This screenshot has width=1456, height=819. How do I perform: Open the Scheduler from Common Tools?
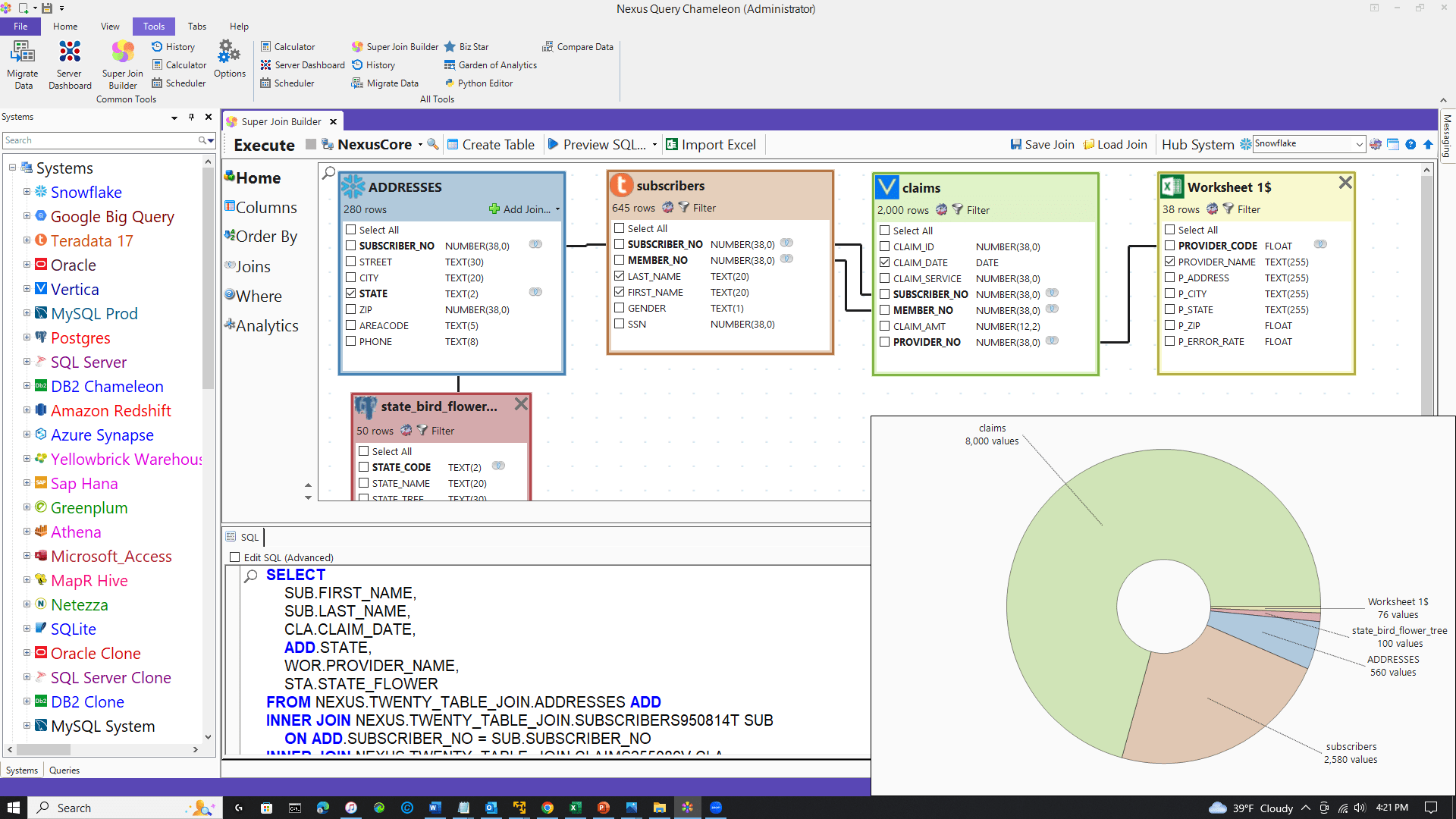click(179, 83)
